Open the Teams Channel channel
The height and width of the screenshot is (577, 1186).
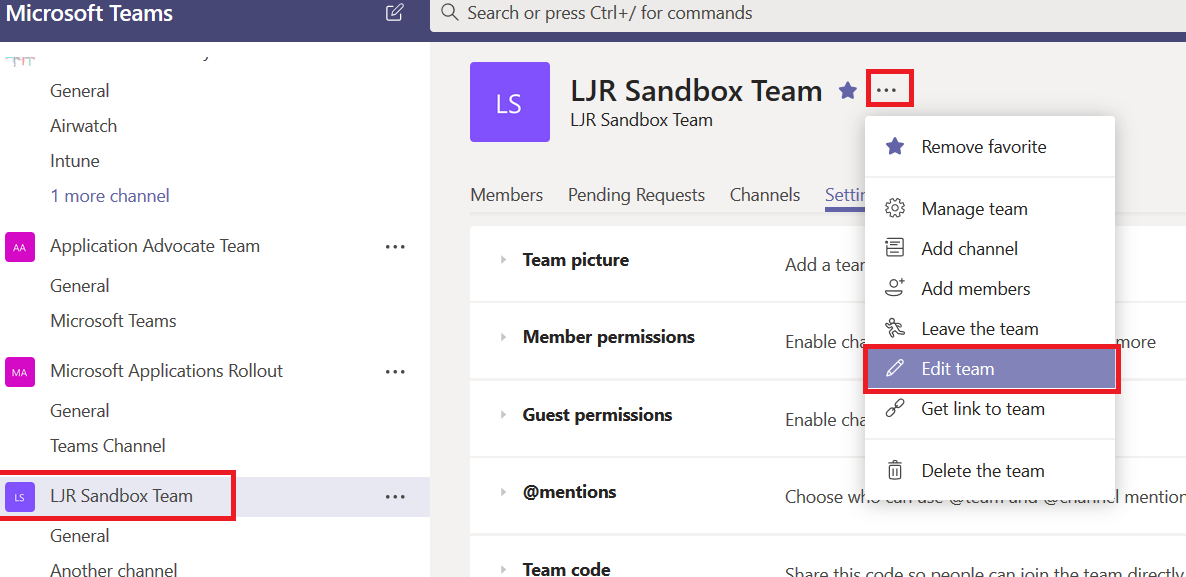coord(107,445)
